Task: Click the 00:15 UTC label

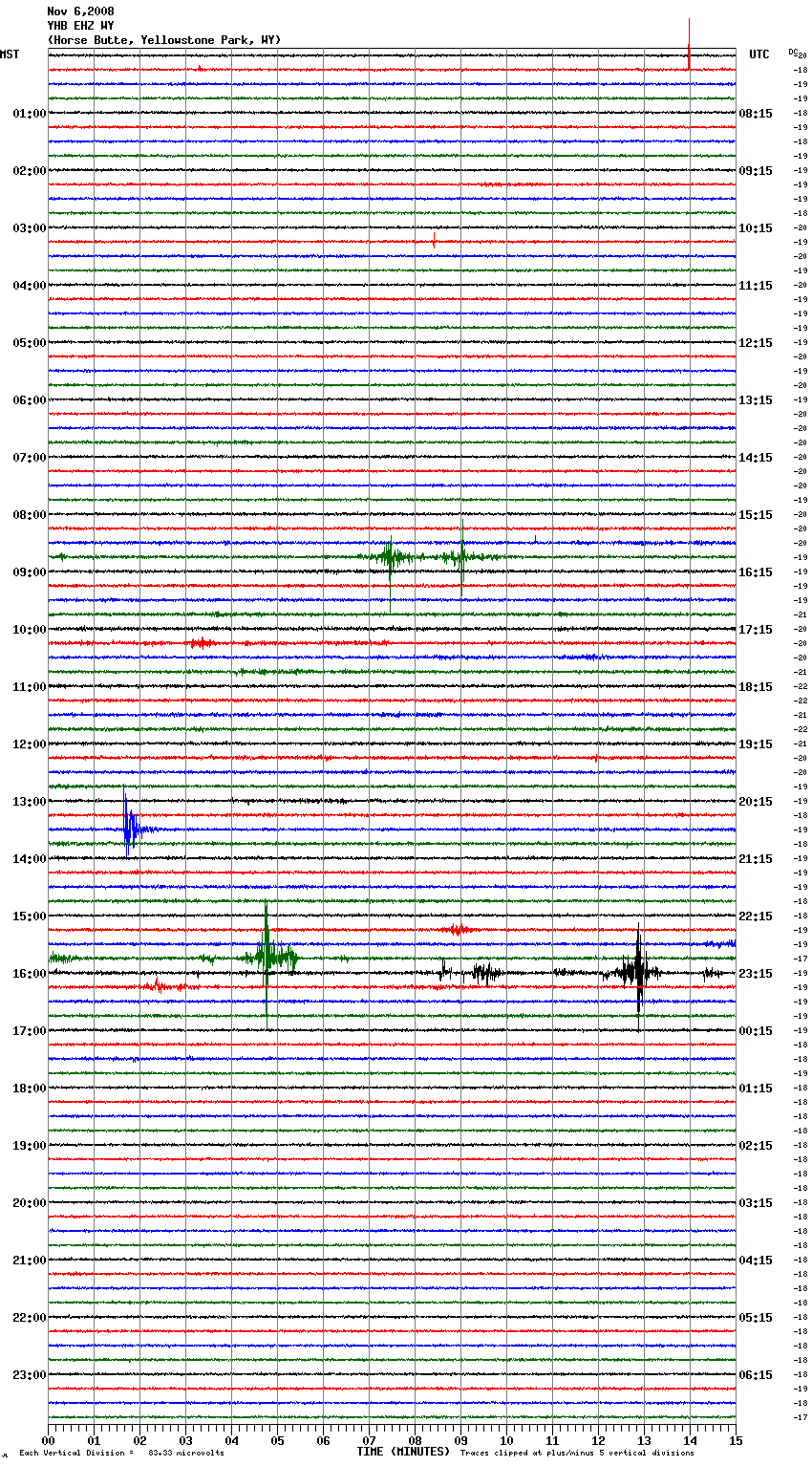Action: tap(756, 1031)
